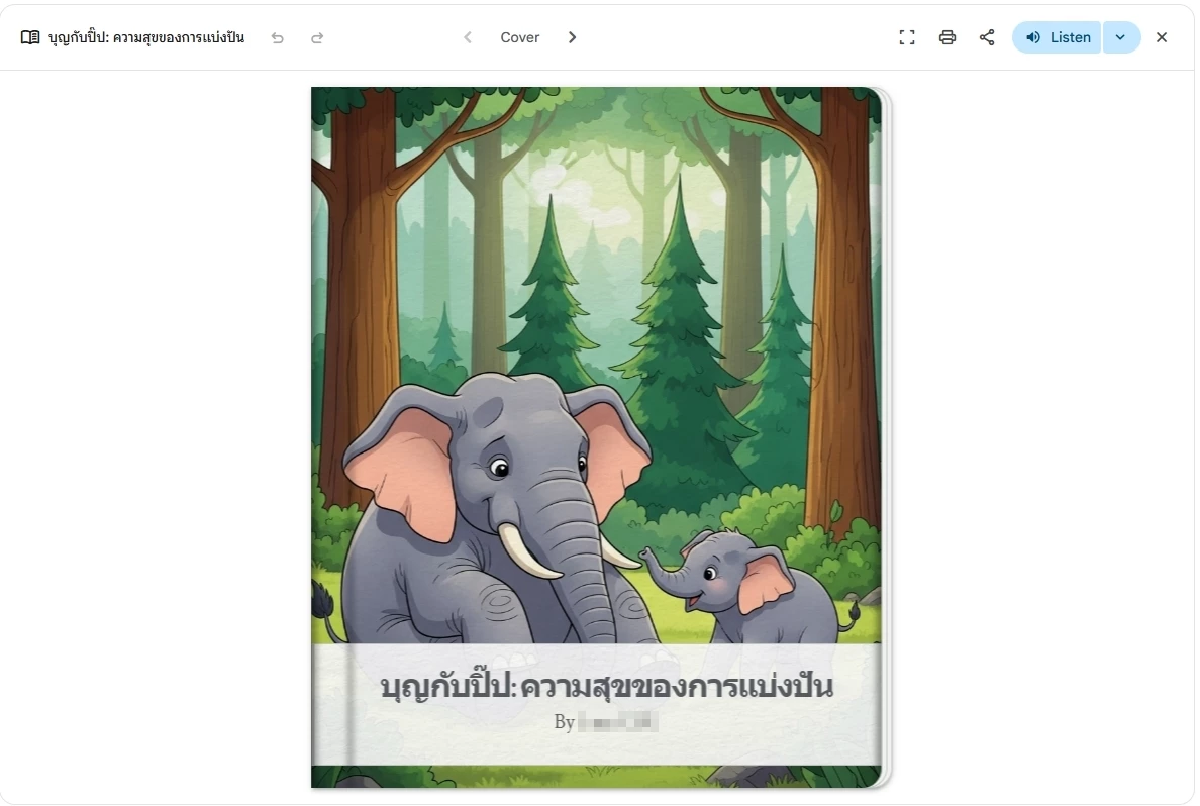Click the elephant book cover illustration
The width and height of the screenshot is (1200, 806).
(597, 437)
